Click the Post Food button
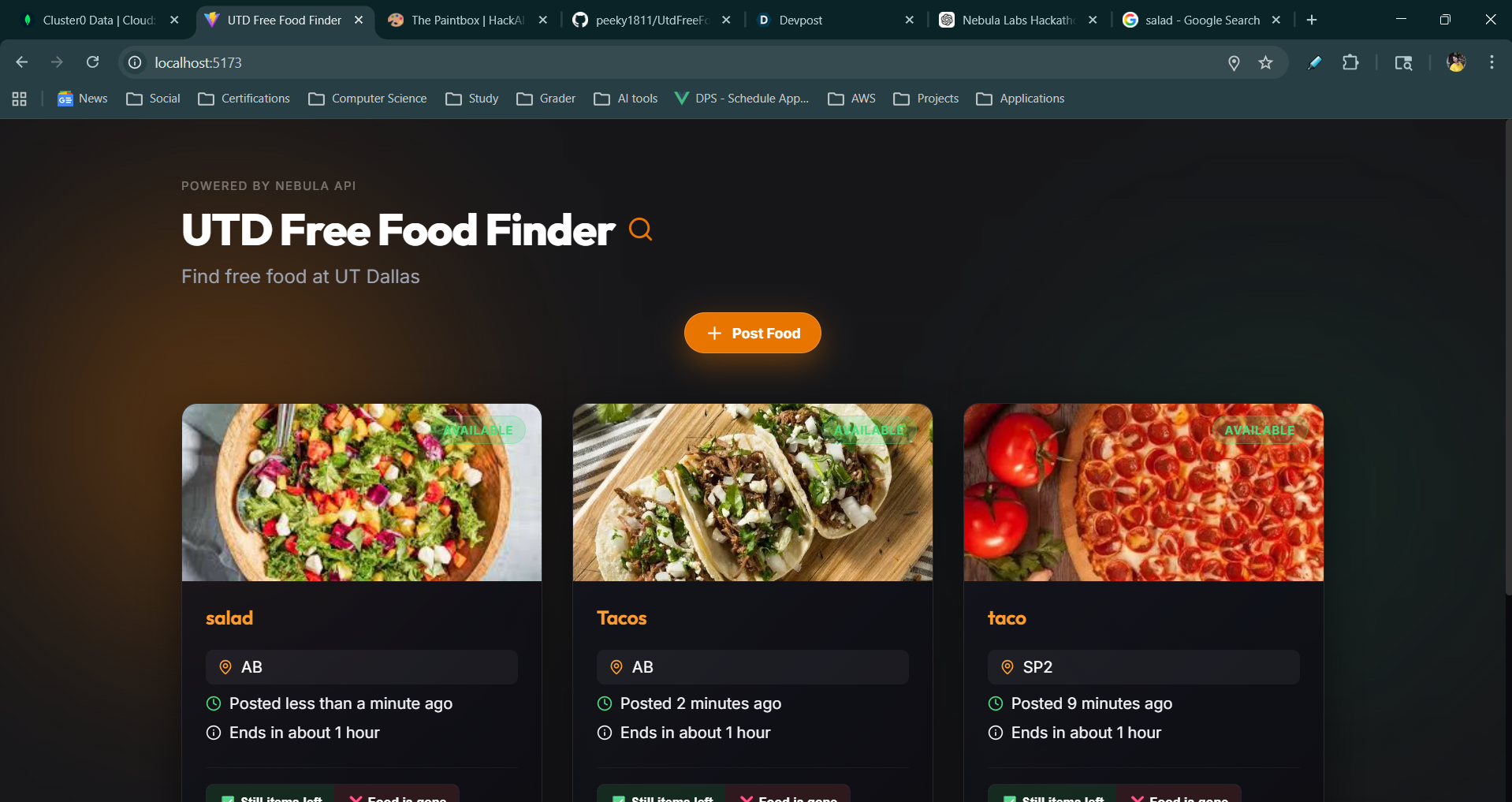 pyautogui.click(x=753, y=333)
